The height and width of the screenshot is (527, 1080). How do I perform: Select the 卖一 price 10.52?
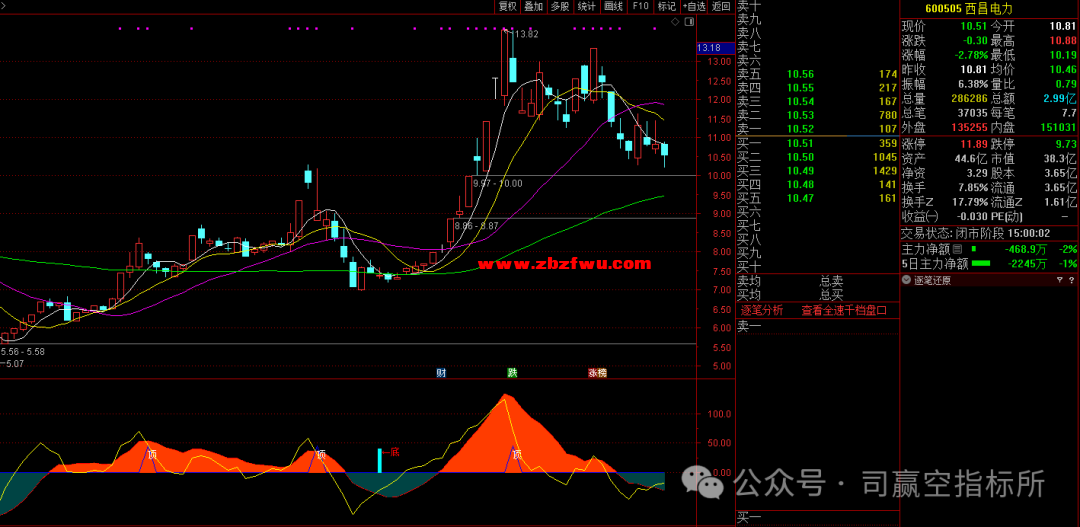800,129
